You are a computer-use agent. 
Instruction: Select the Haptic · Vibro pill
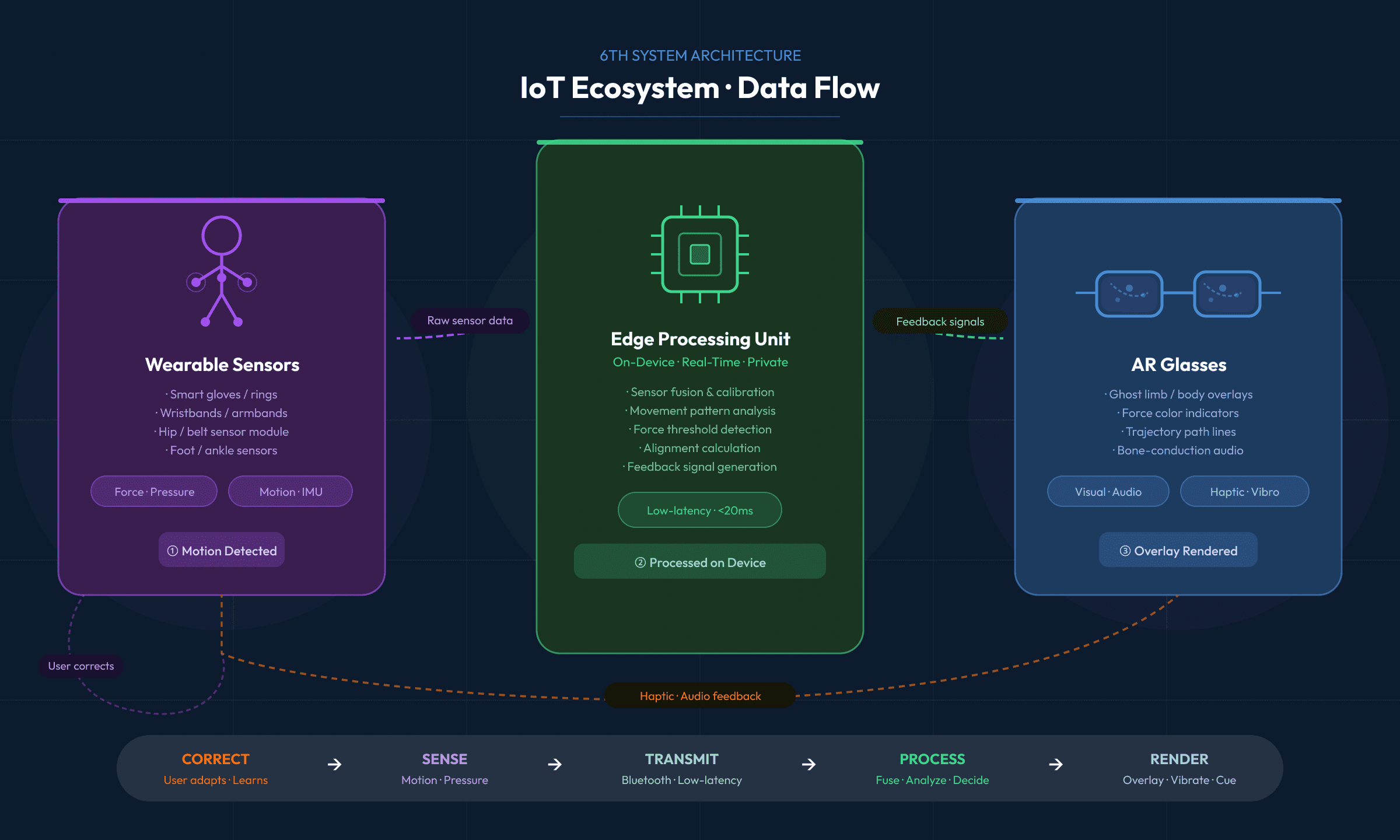point(1244,491)
